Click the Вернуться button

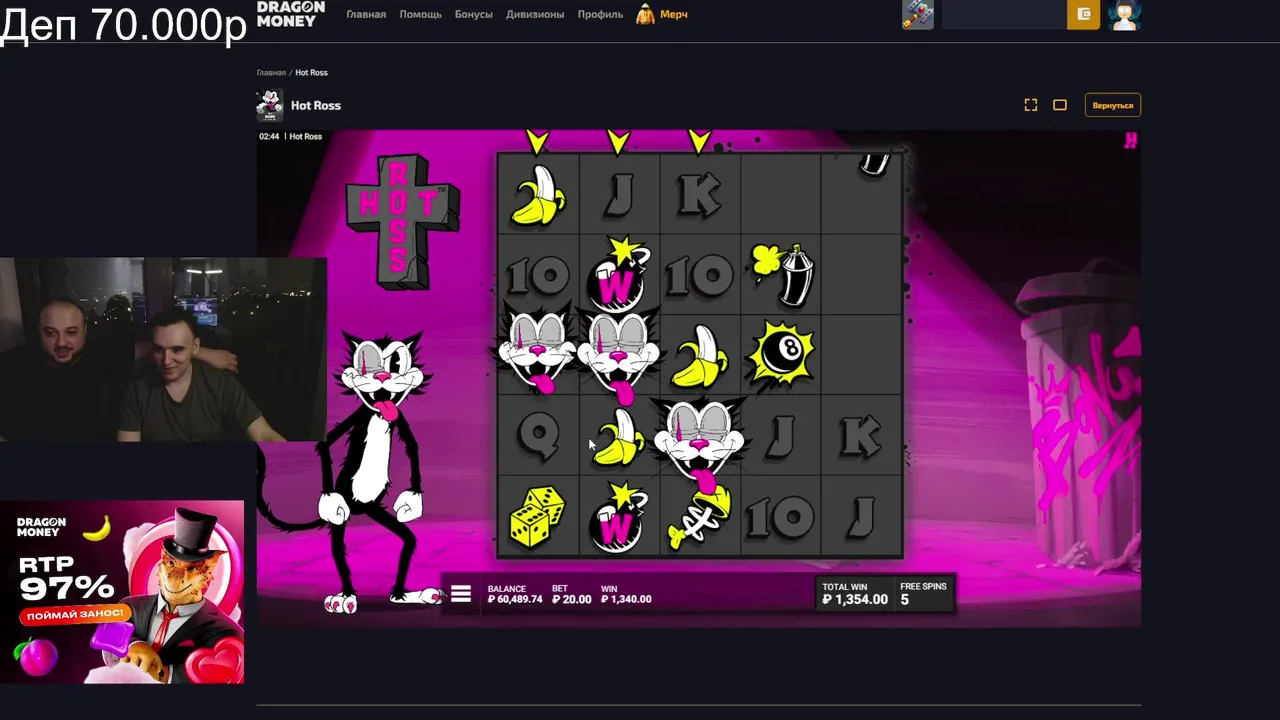pos(1113,105)
